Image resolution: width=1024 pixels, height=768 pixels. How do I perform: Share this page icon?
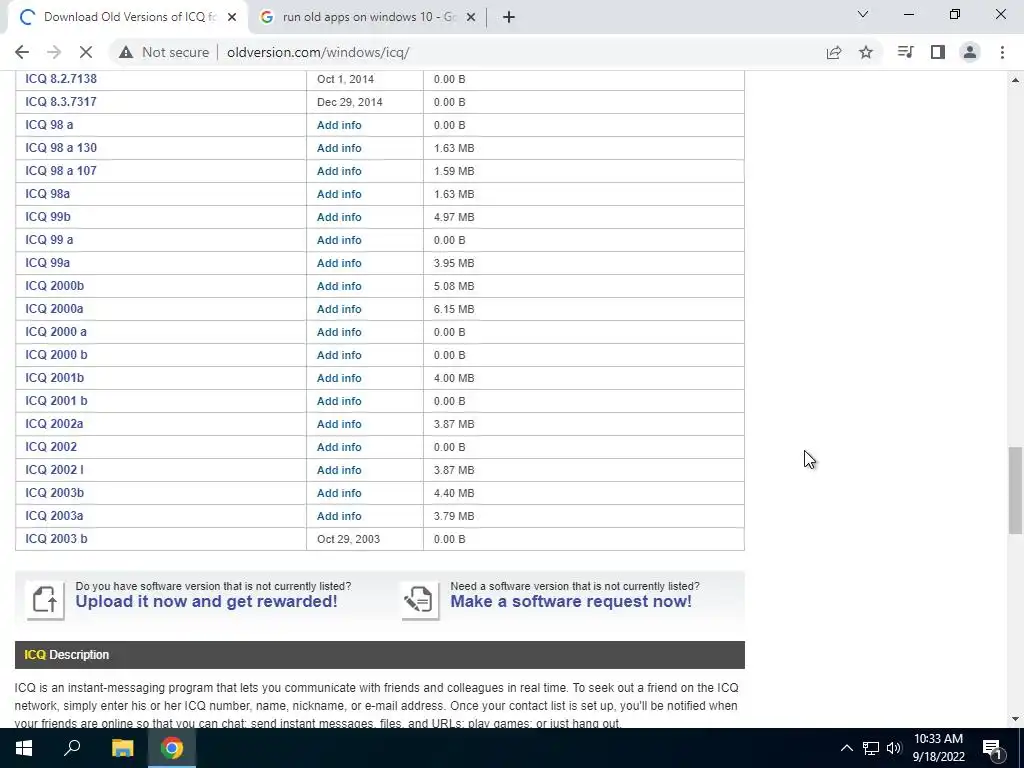(834, 52)
